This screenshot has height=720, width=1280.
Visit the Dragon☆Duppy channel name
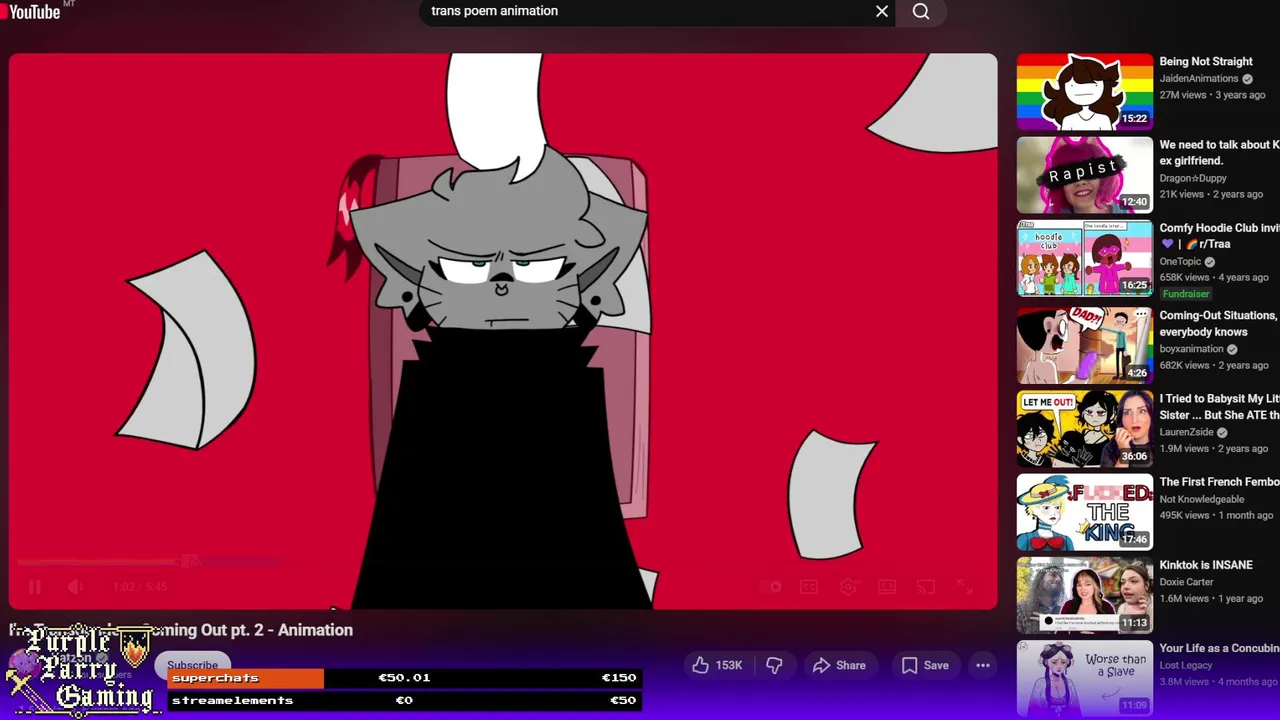point(1193,178)
